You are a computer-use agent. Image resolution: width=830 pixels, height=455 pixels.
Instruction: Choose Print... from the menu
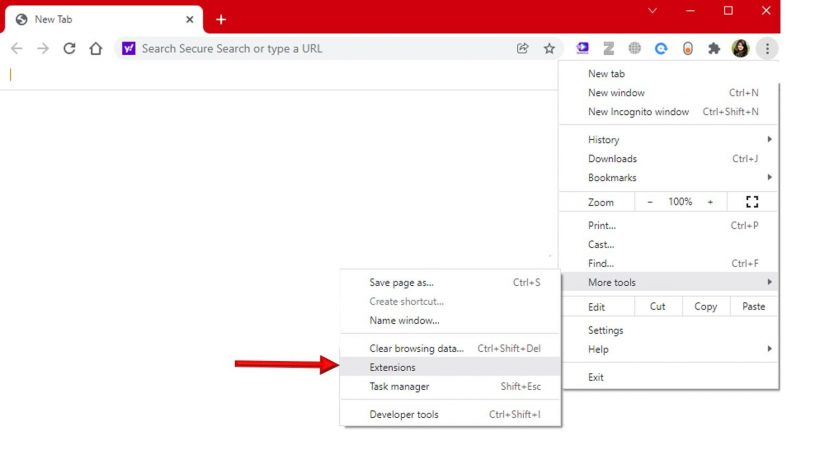pos(669,225)
